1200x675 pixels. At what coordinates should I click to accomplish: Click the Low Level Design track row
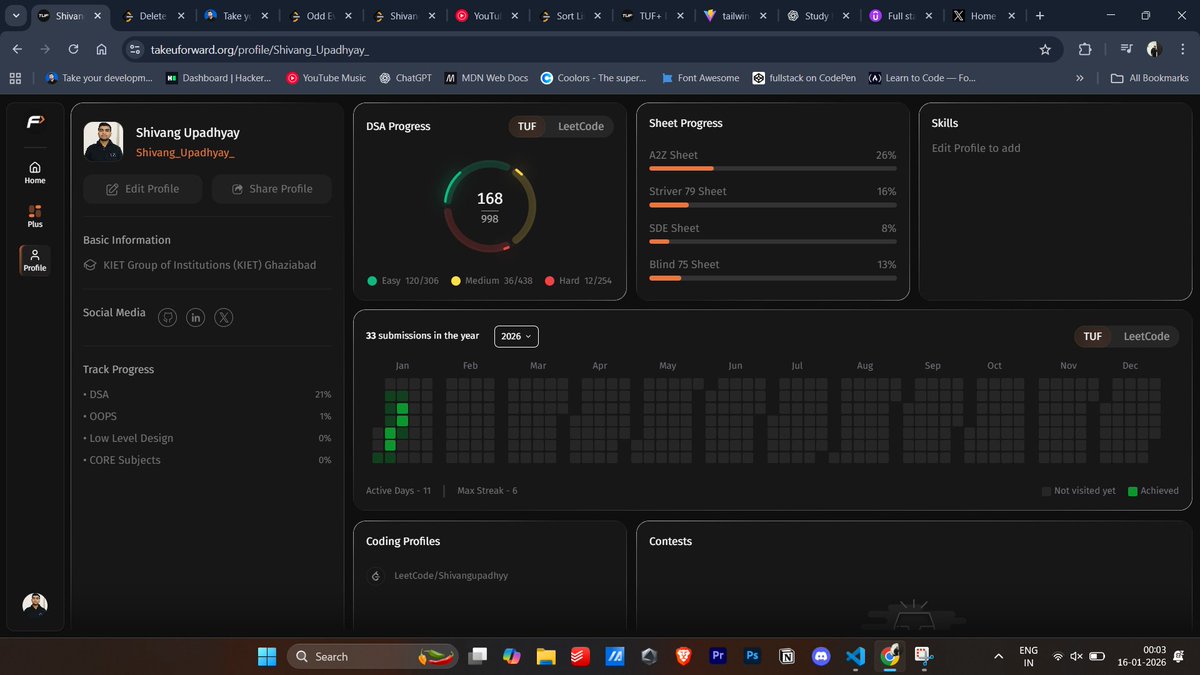point(207,438)
